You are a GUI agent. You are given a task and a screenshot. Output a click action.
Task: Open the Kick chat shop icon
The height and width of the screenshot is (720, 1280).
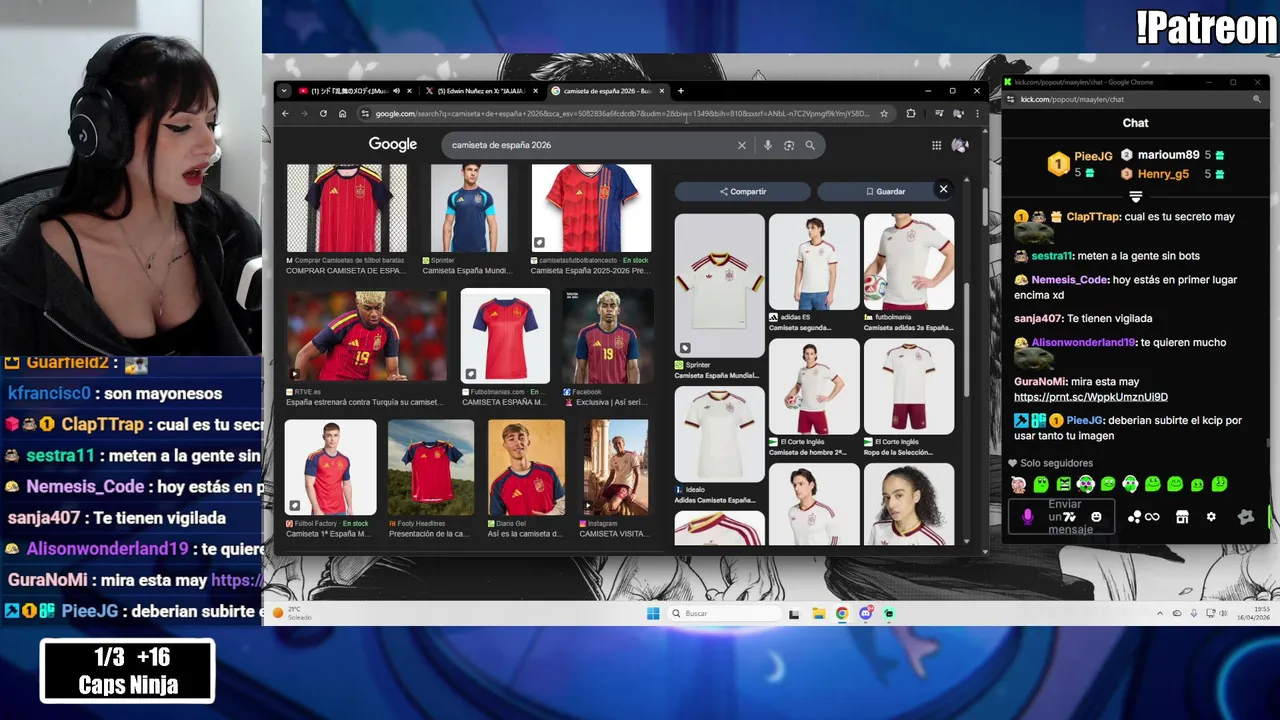click(x=1182, y=517)
